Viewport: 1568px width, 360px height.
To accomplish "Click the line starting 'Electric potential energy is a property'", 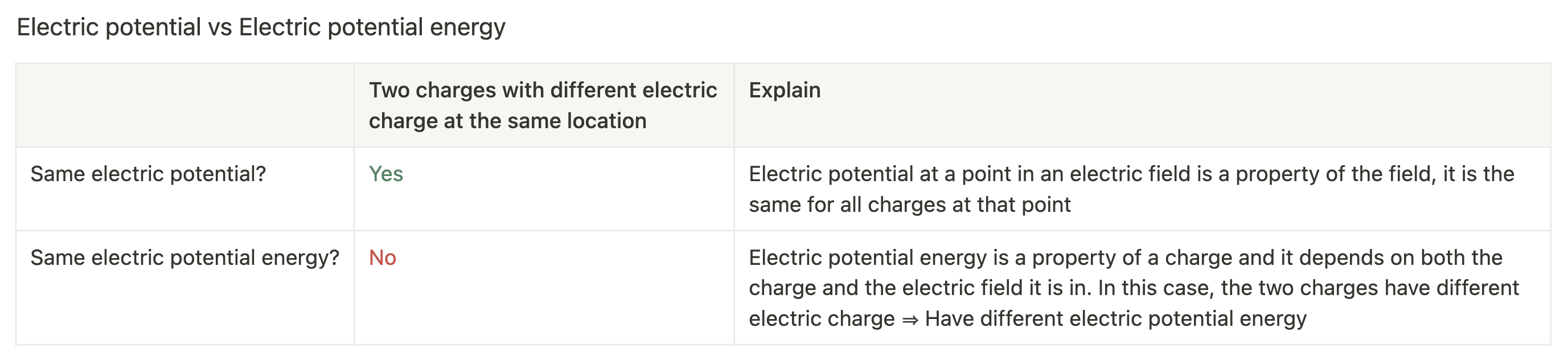I will coord(1125,257).
